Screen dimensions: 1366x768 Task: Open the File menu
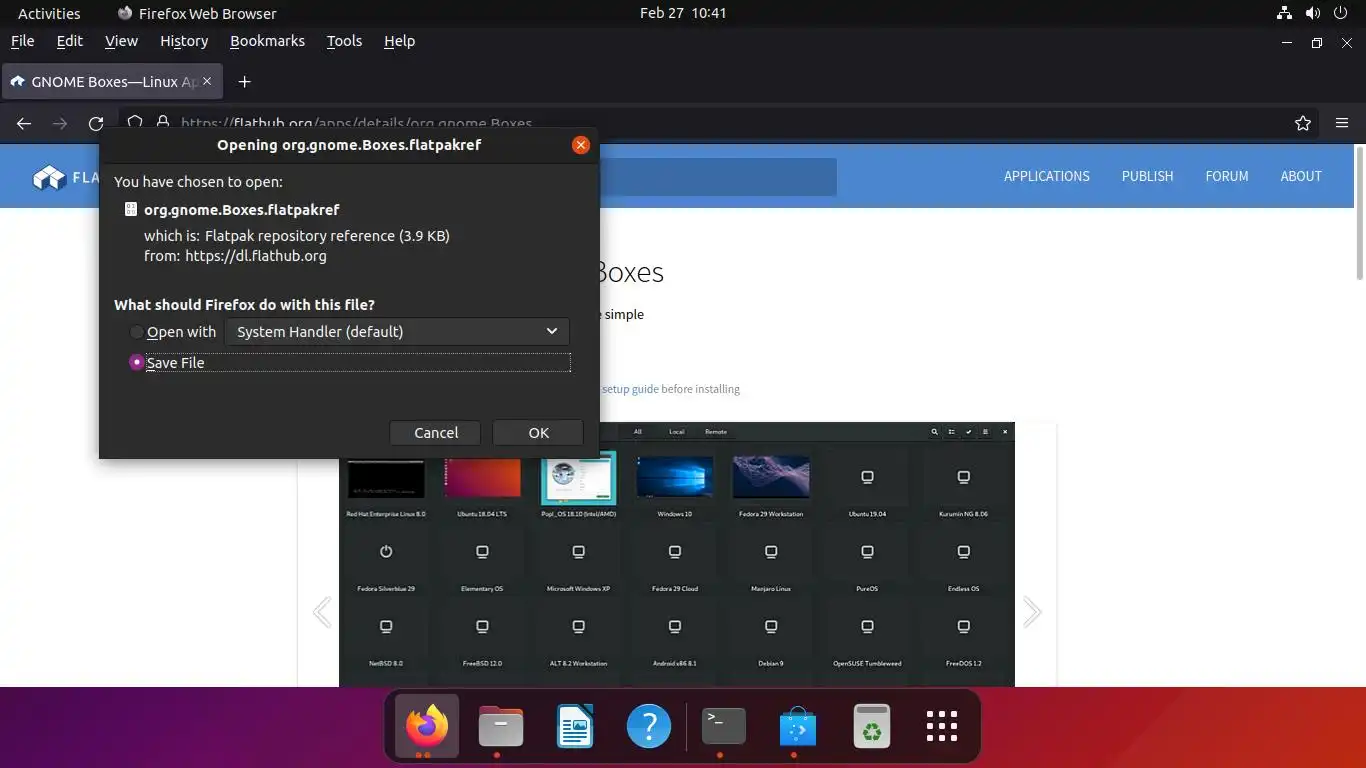pos(22,41)
